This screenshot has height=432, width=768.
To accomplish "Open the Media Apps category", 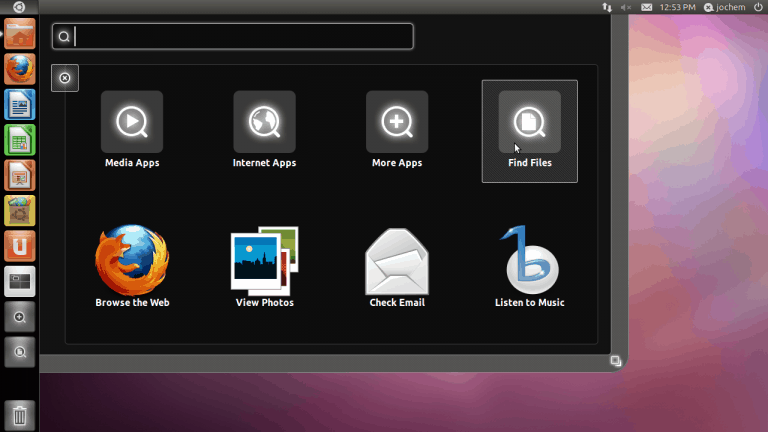I will [132, 130].
